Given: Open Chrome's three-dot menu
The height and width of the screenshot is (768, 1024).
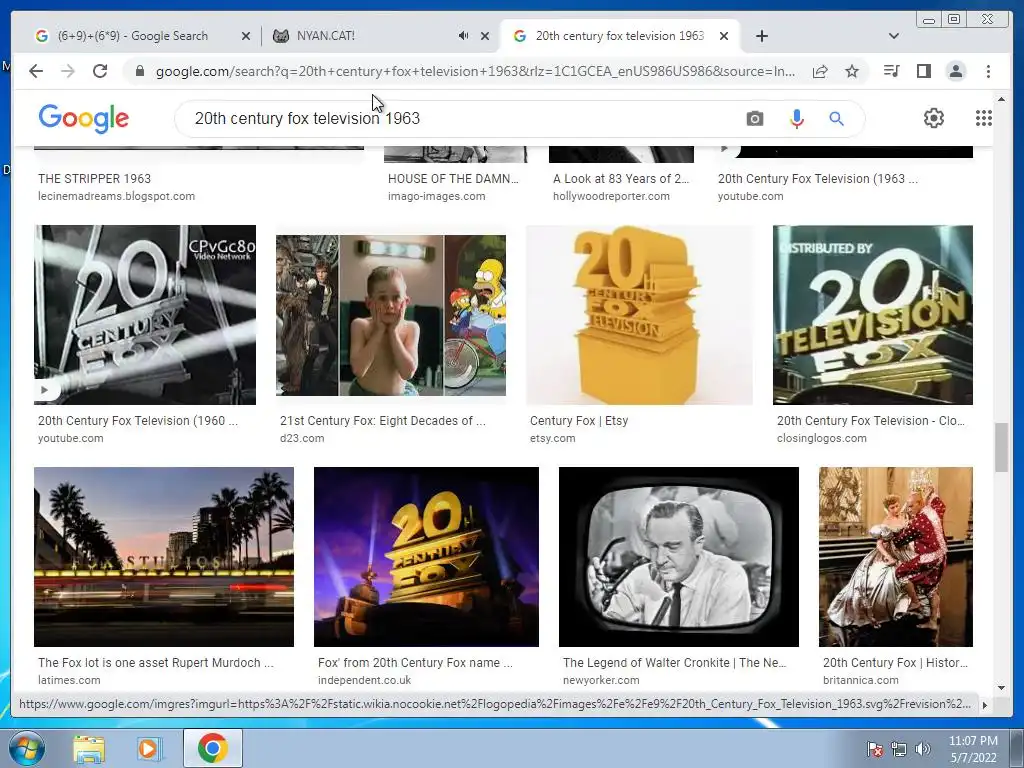Looking at the screenshot, I should click(988, 71).
